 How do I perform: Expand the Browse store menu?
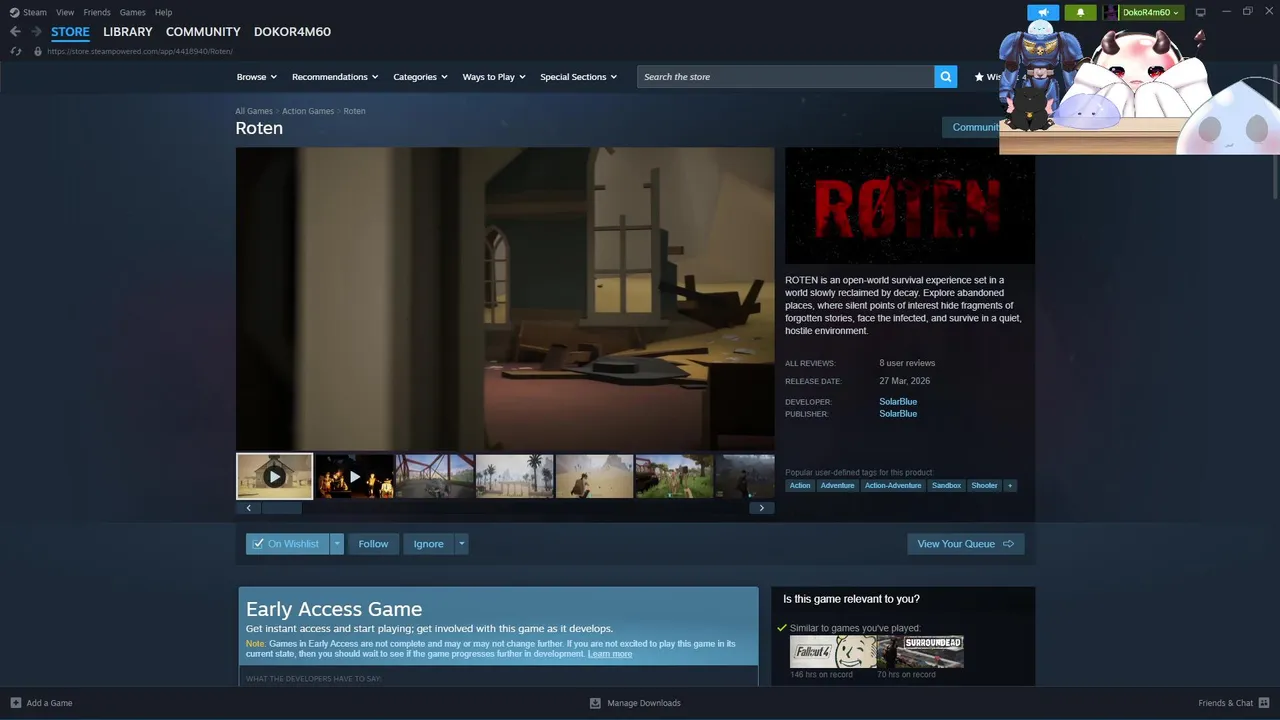256,77
